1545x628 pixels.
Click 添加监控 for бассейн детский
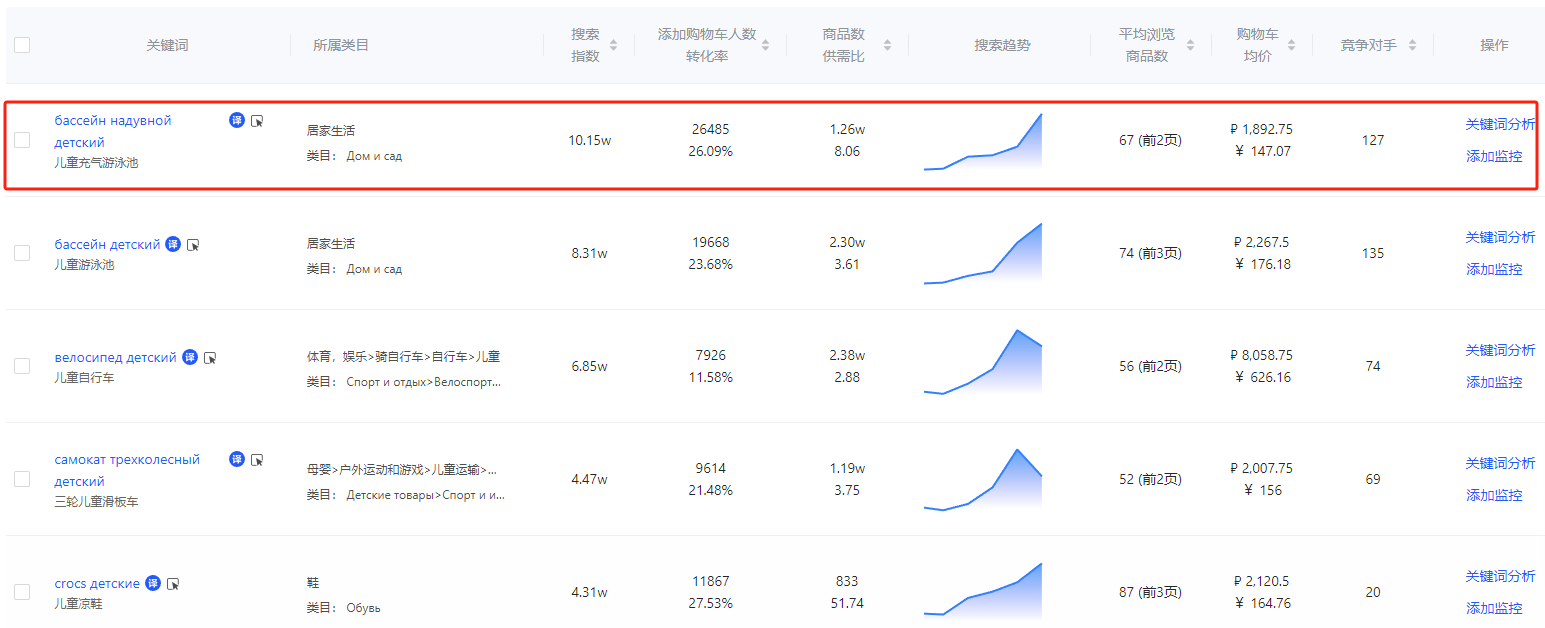[x=1494, y=269]
